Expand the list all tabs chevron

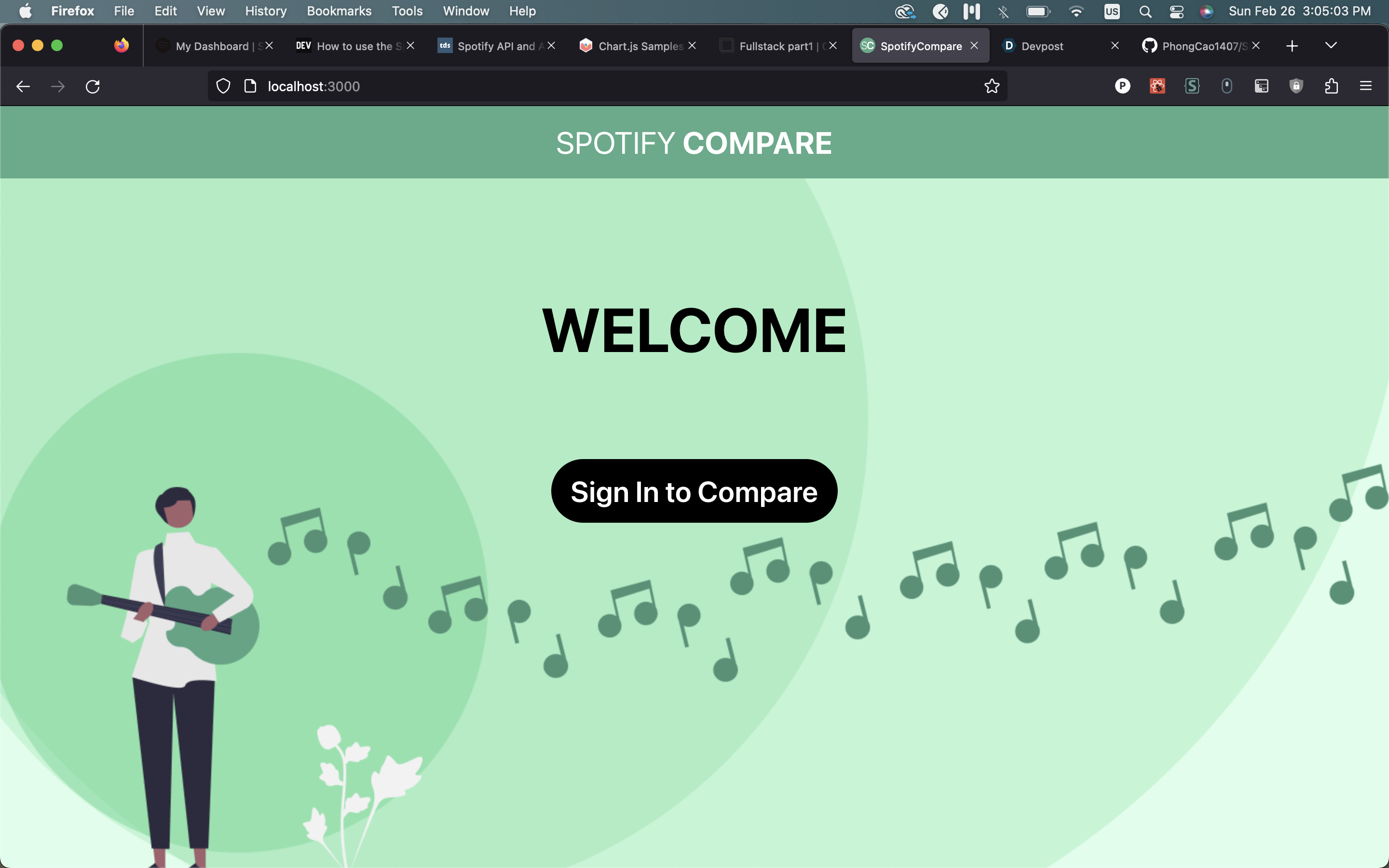coord(1331,46)
